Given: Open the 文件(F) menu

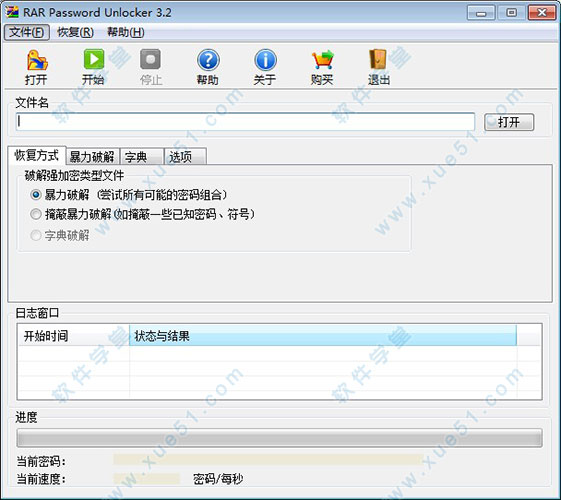Looking at the screenshot, I should [x=26, y=33].
